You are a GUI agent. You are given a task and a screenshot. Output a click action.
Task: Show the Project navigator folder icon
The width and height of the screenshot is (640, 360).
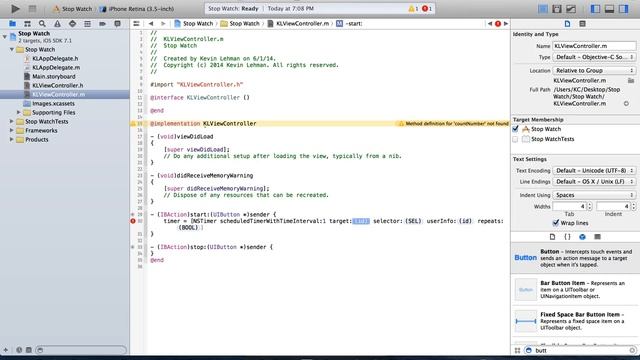click(x=12, y=24)
